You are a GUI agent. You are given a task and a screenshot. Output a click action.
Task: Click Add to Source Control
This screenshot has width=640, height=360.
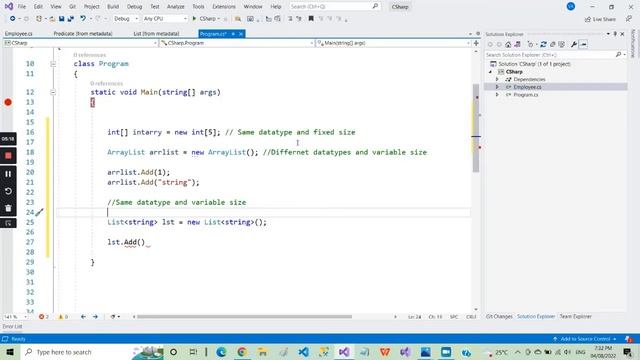pyautogui.click(x=585, y=339)
